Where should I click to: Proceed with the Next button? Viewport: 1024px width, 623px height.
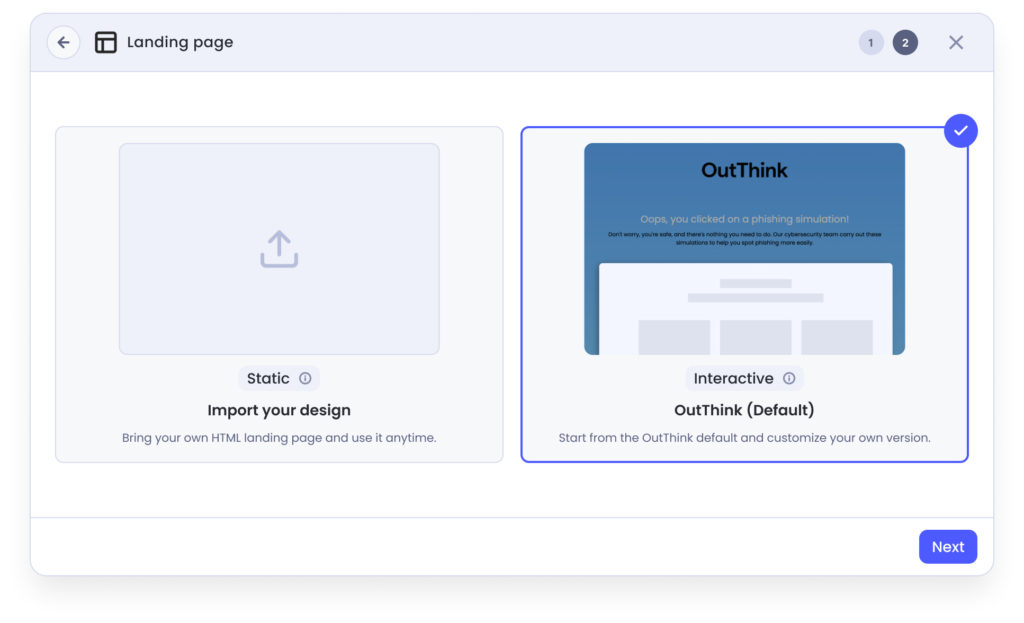click(x=948, y=547)
